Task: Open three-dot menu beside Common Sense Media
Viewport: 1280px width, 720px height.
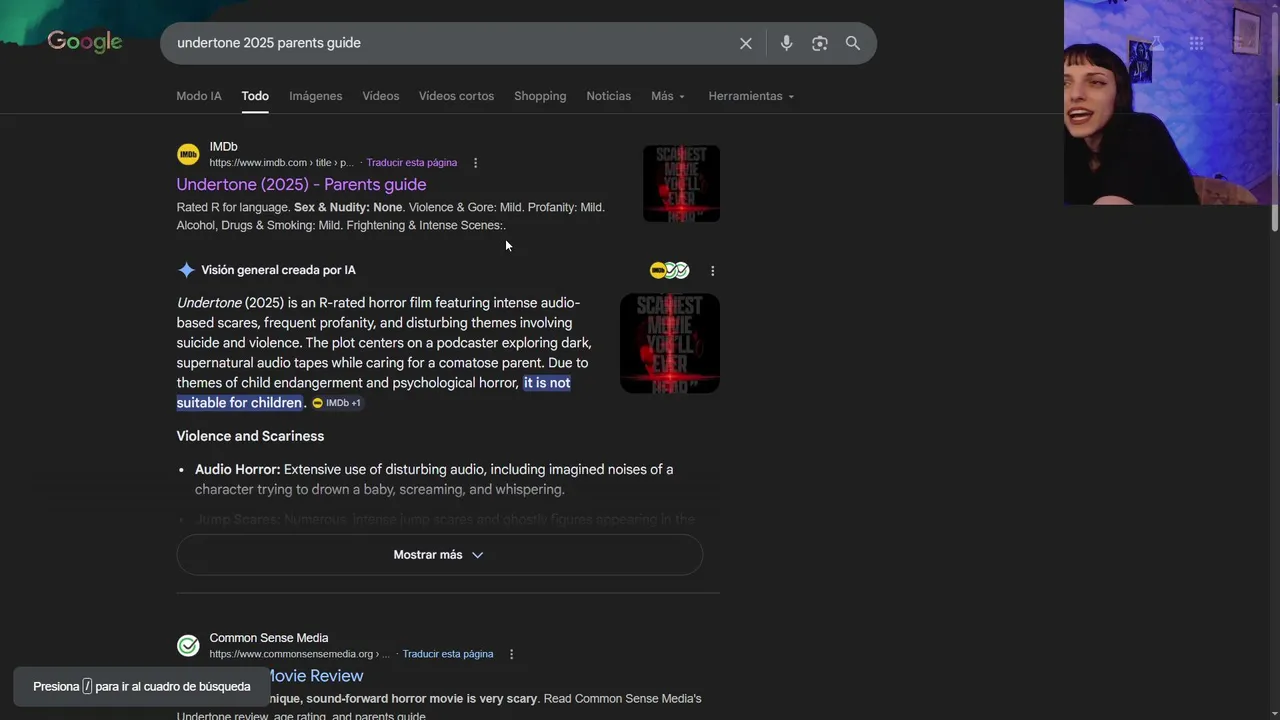Action: point(511,654)
